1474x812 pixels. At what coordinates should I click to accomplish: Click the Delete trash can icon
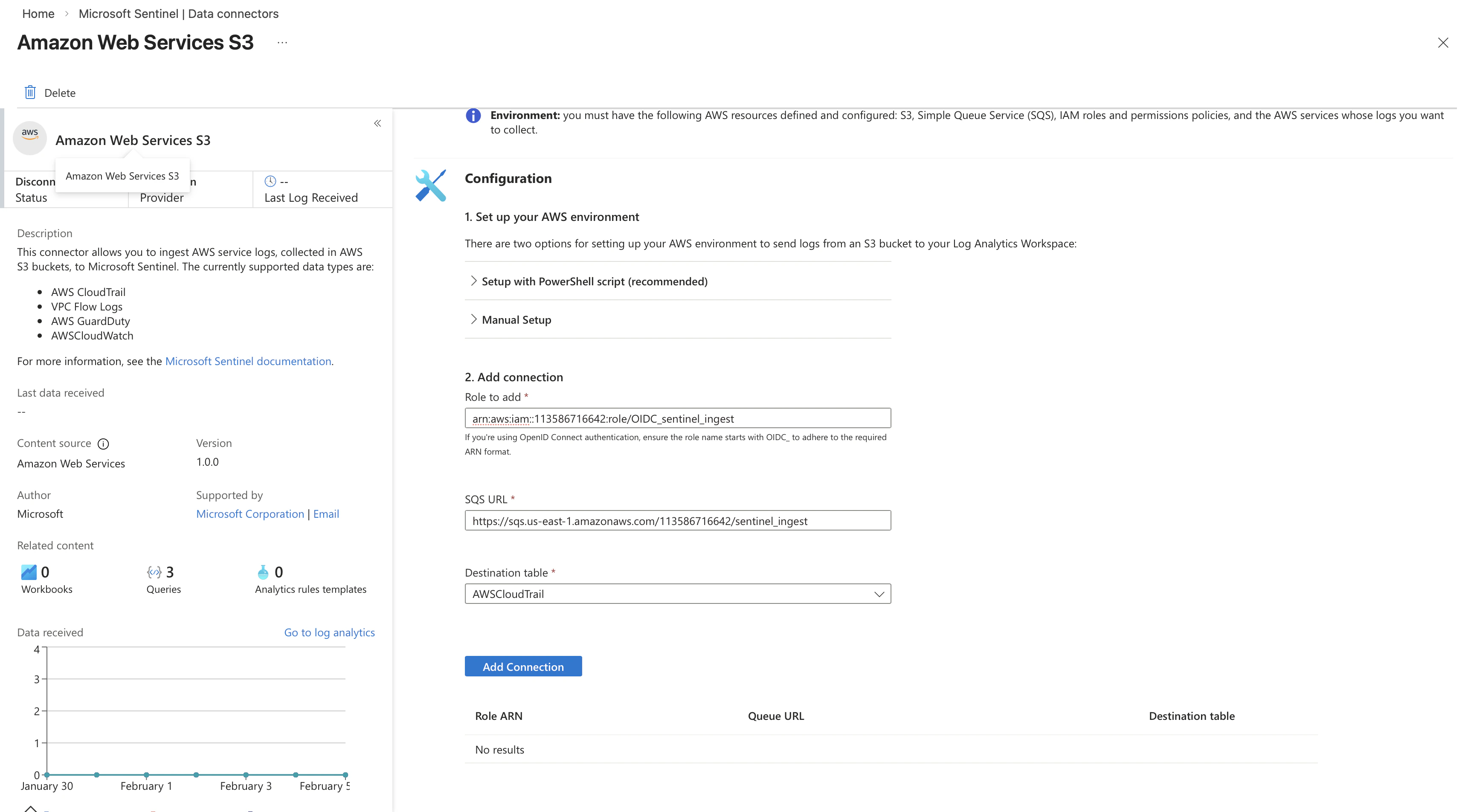coord(30,92)
